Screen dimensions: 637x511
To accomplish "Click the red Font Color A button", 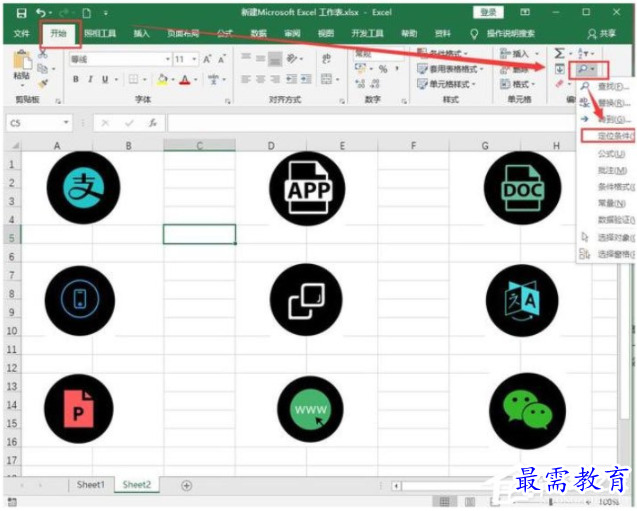I will (185, 79).
